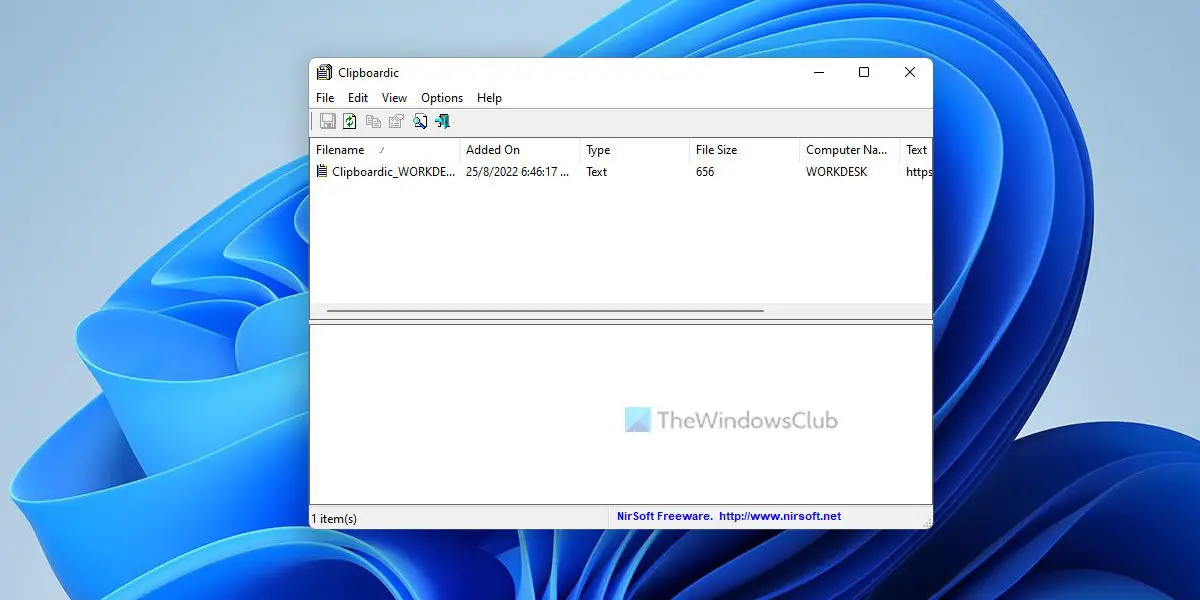Click the Exit door toolbar icon
The height and width of the screenshot is (600, 1200).
point(443,121)
